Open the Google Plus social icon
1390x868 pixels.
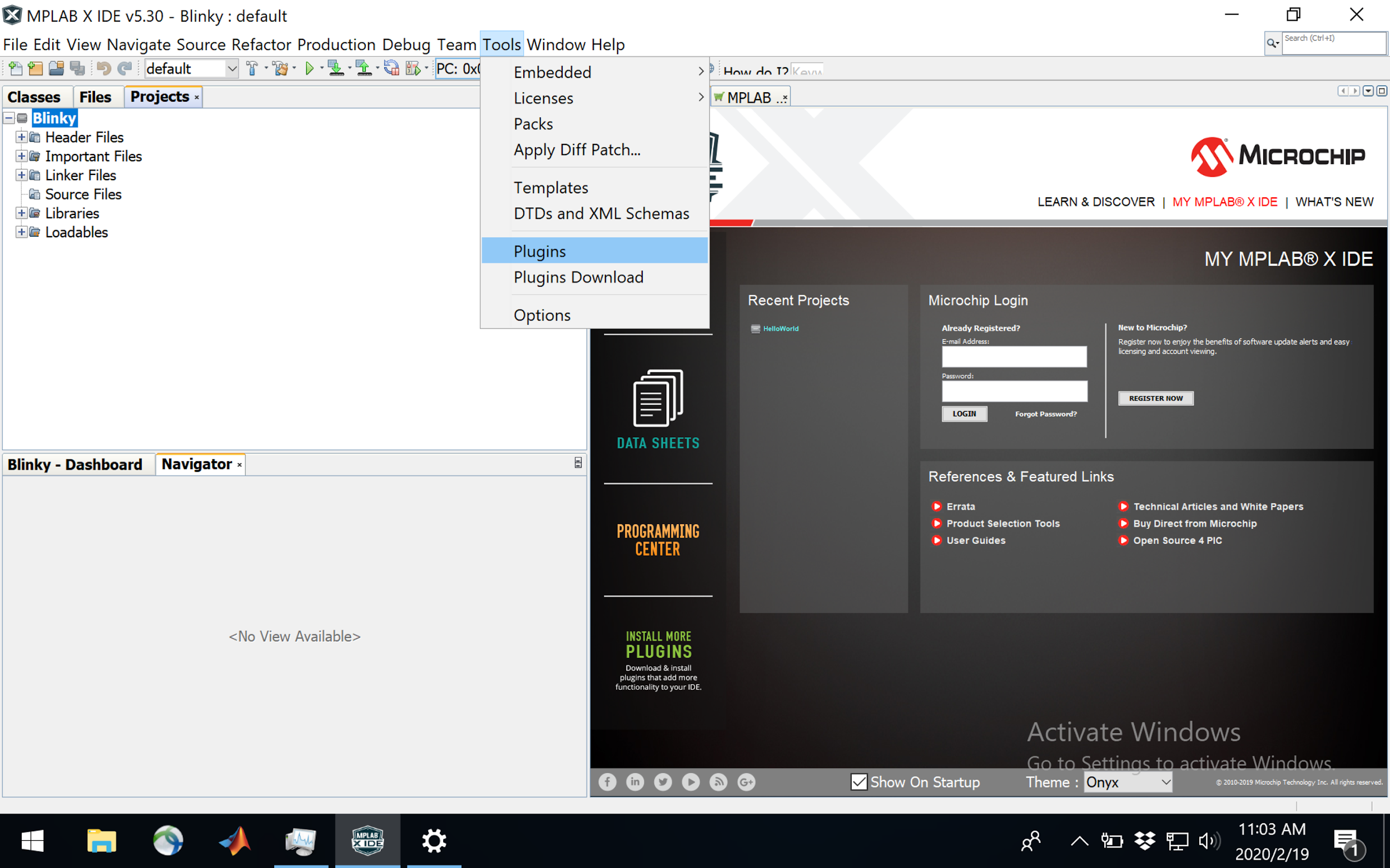[746, 782]
